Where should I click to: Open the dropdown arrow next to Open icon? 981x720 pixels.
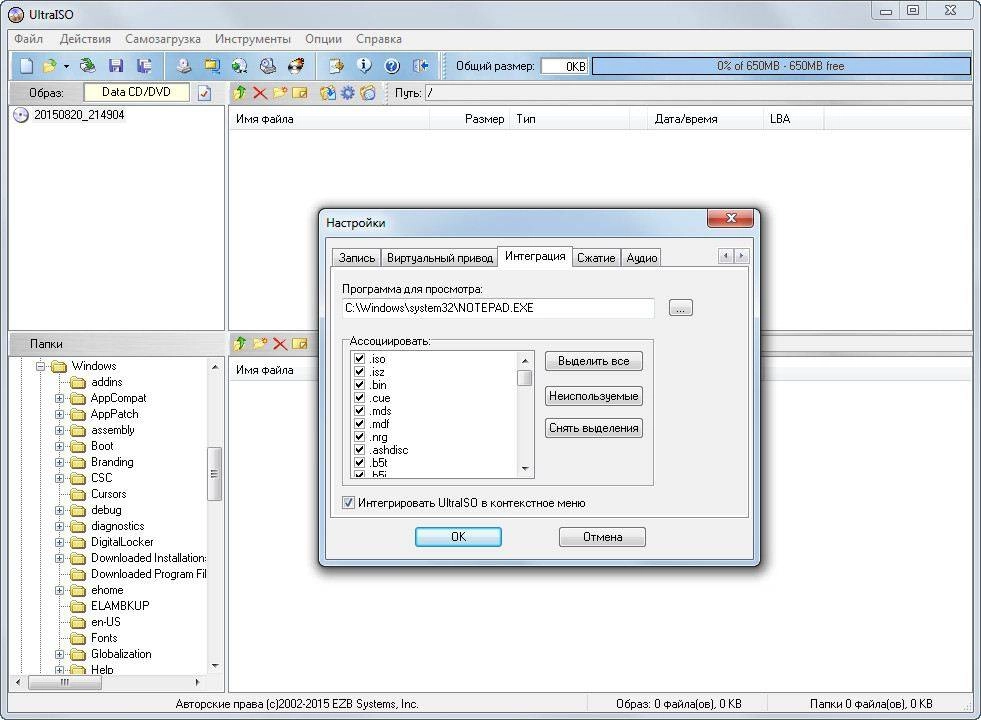pos(66,66)
